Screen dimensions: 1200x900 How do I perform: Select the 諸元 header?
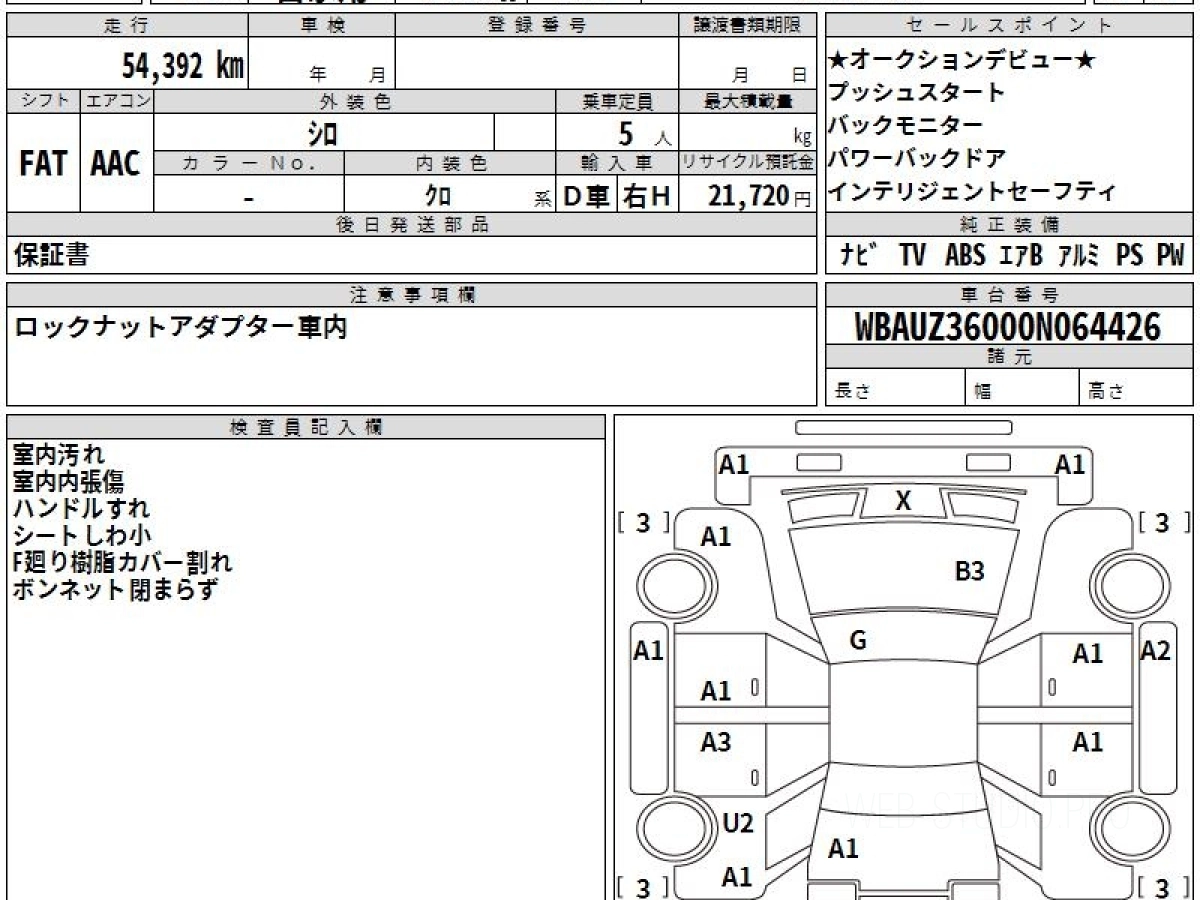tap(1009, 357)
